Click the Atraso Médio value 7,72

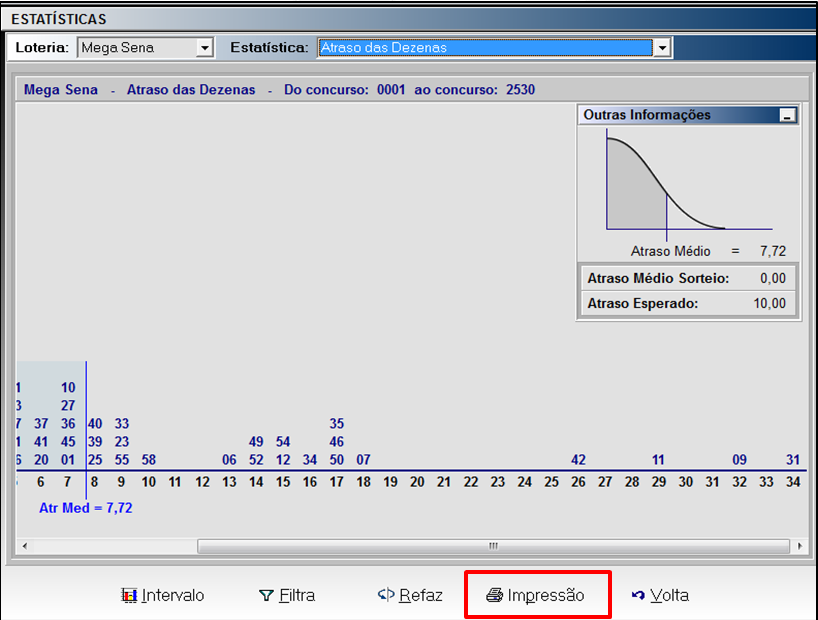pos(773,251)
